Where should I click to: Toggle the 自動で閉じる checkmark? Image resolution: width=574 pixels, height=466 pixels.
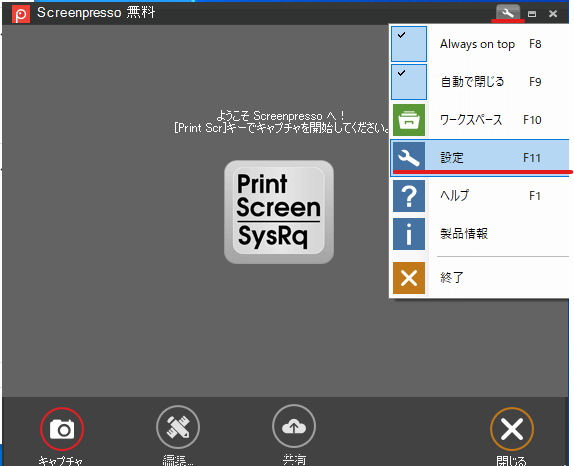[x=409, y=82]
